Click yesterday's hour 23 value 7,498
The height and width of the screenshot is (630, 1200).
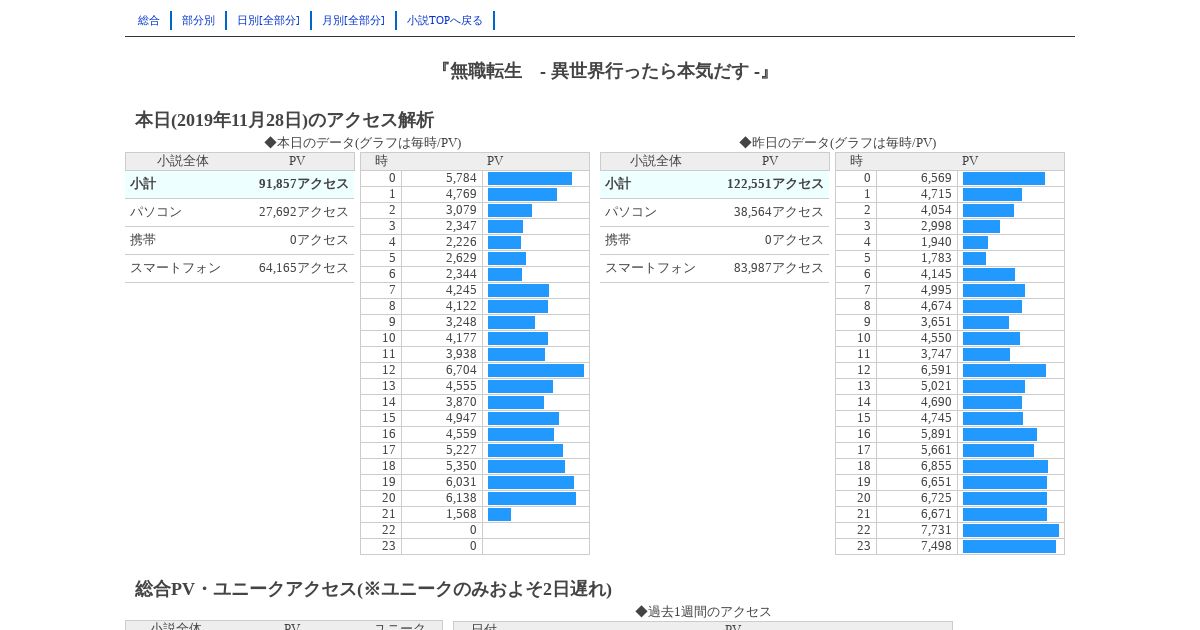tap(936, 546)
